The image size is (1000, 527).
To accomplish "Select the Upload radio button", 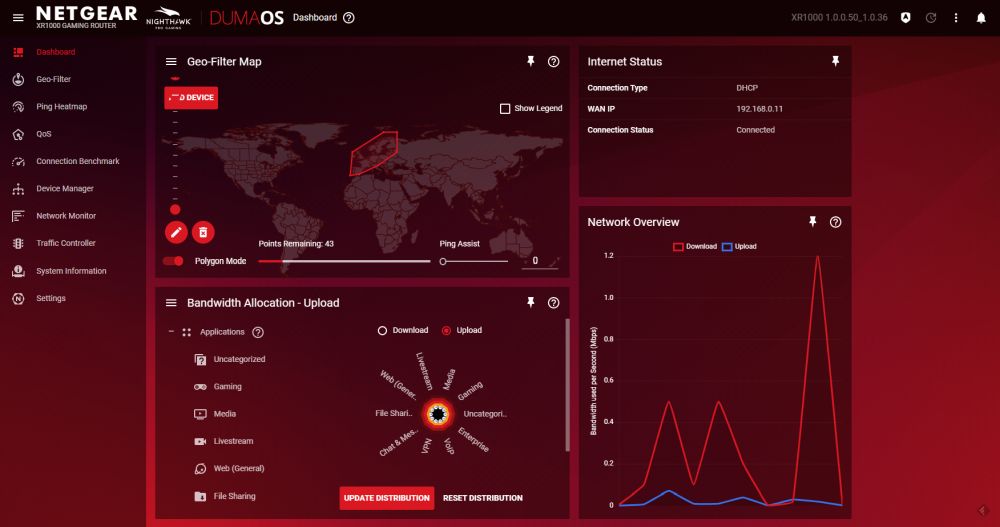I will (446, 330).
